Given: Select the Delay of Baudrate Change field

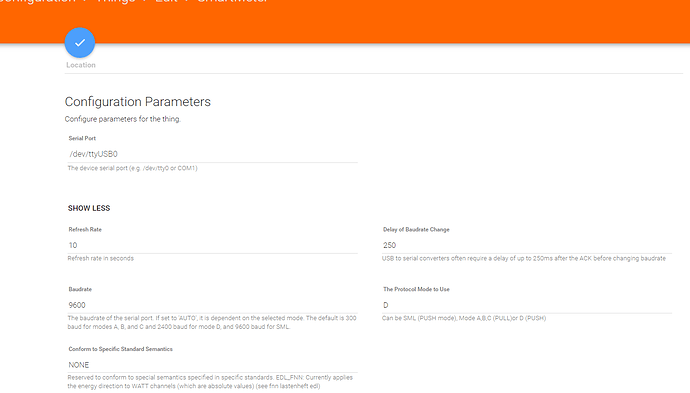Looking at the screenshot, I should coord(527,245).
